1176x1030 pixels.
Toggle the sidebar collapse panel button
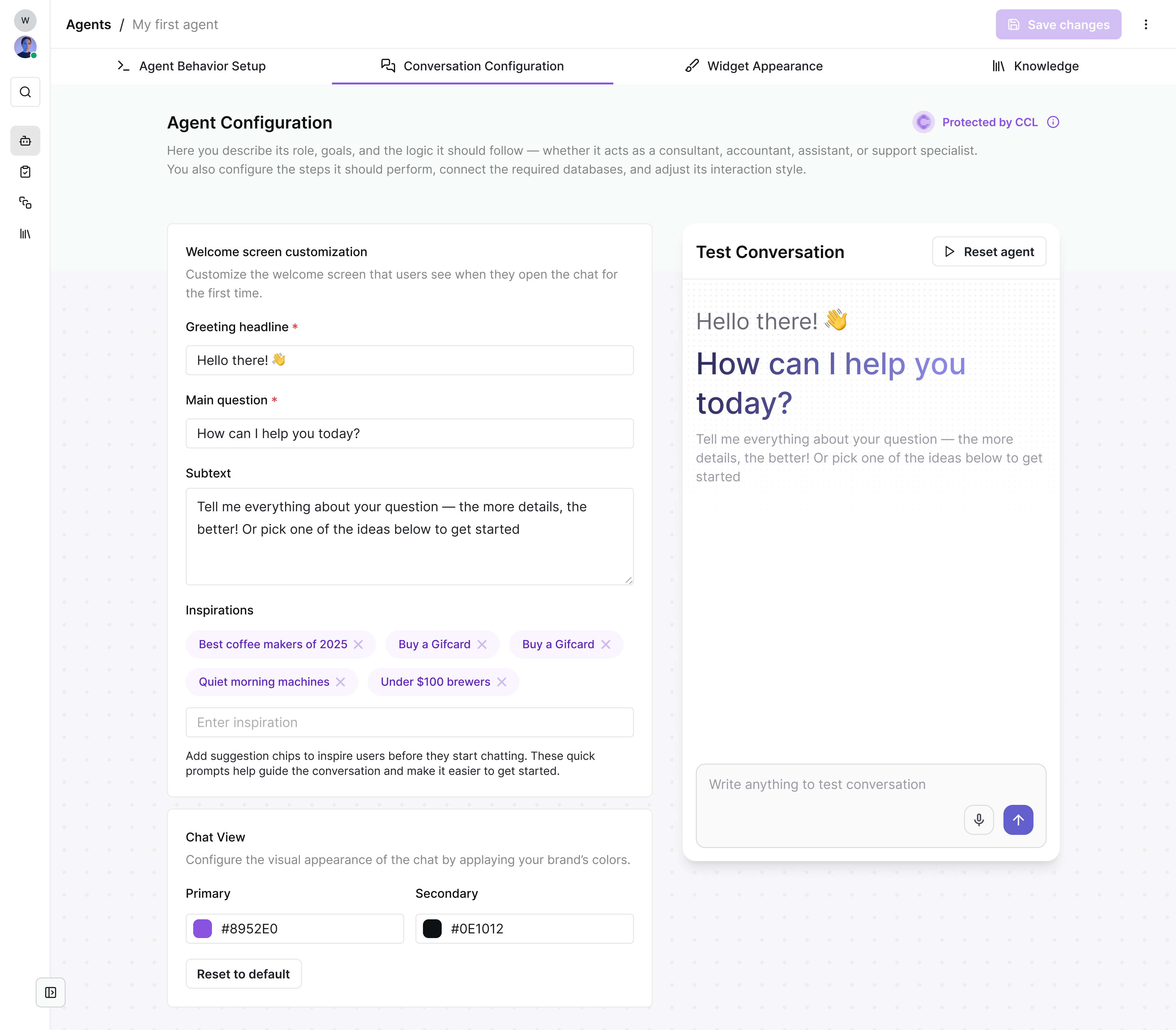pyautogui.click(x=51, y=993)
